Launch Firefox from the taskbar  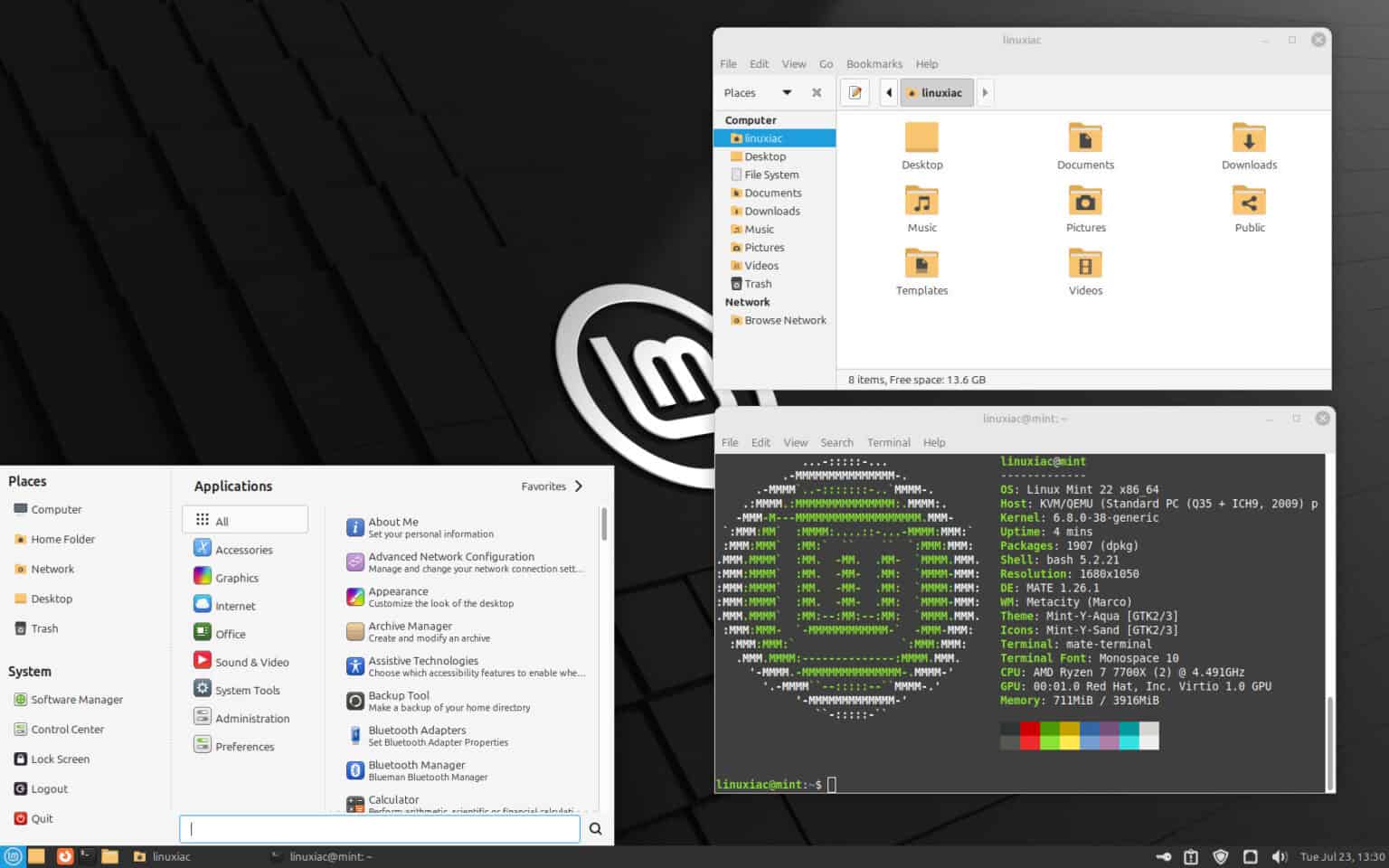(x=64, y=856)
